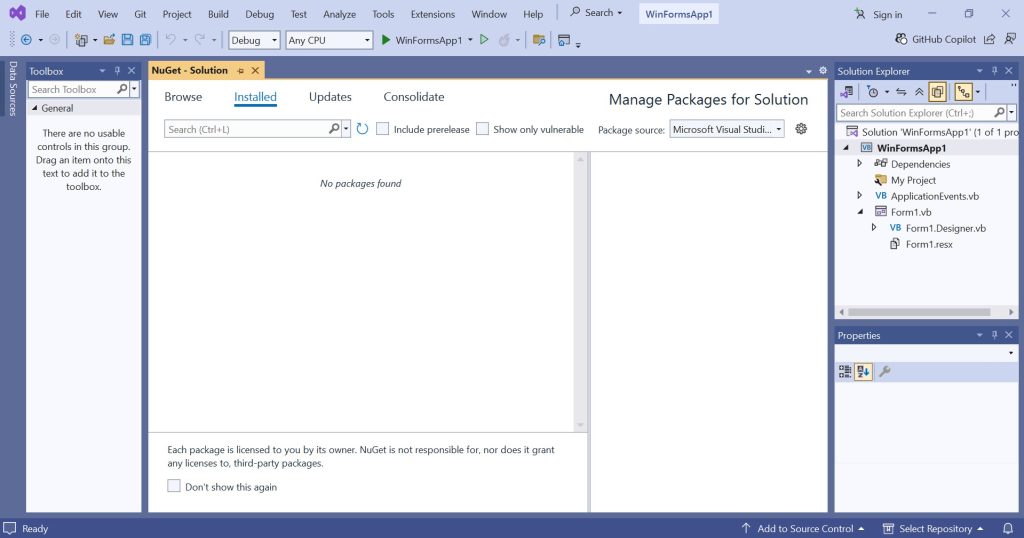Expand the ApplicationEvents.vb node
The height and width of the screenshot is (538, 1024).
click(x=859, y=195)
